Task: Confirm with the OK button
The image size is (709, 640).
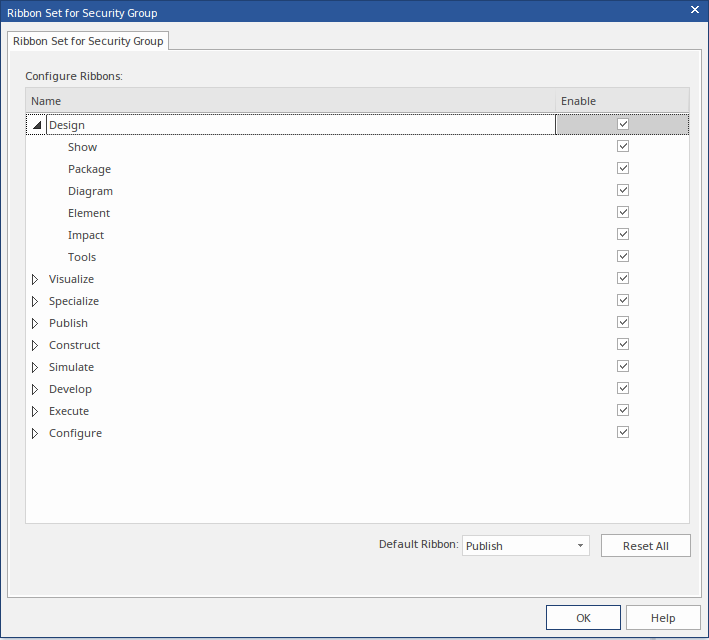Action: [x=583, y=618]
